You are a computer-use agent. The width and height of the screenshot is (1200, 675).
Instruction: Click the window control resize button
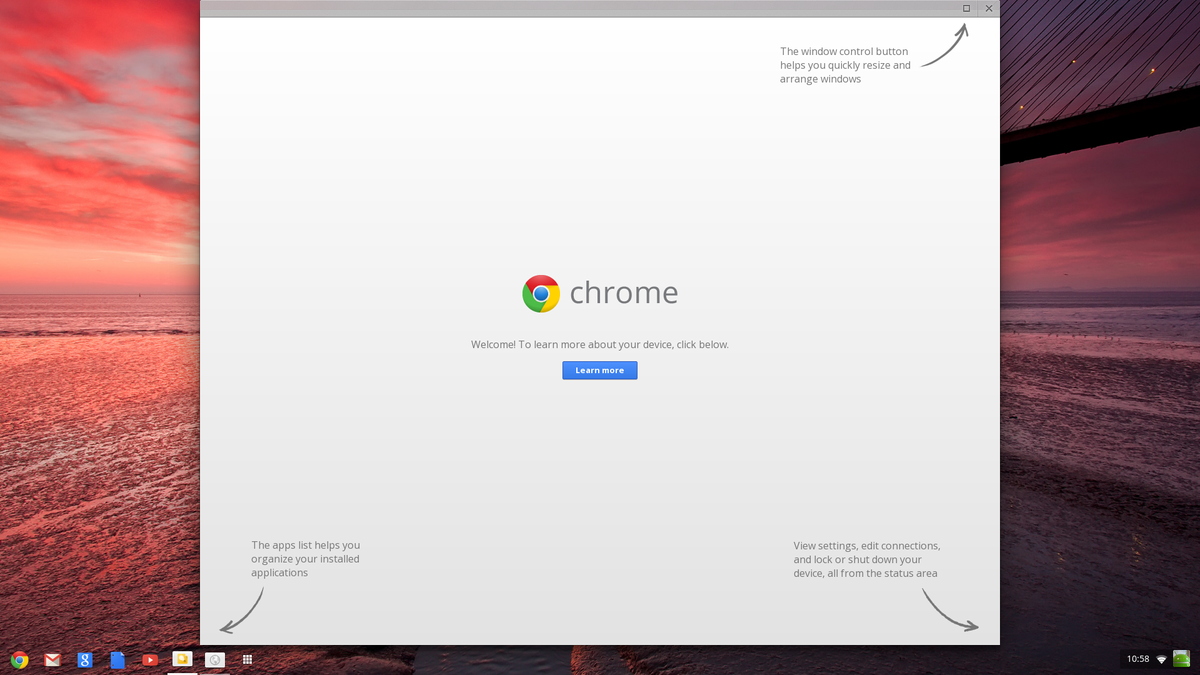tap(965, 8)
